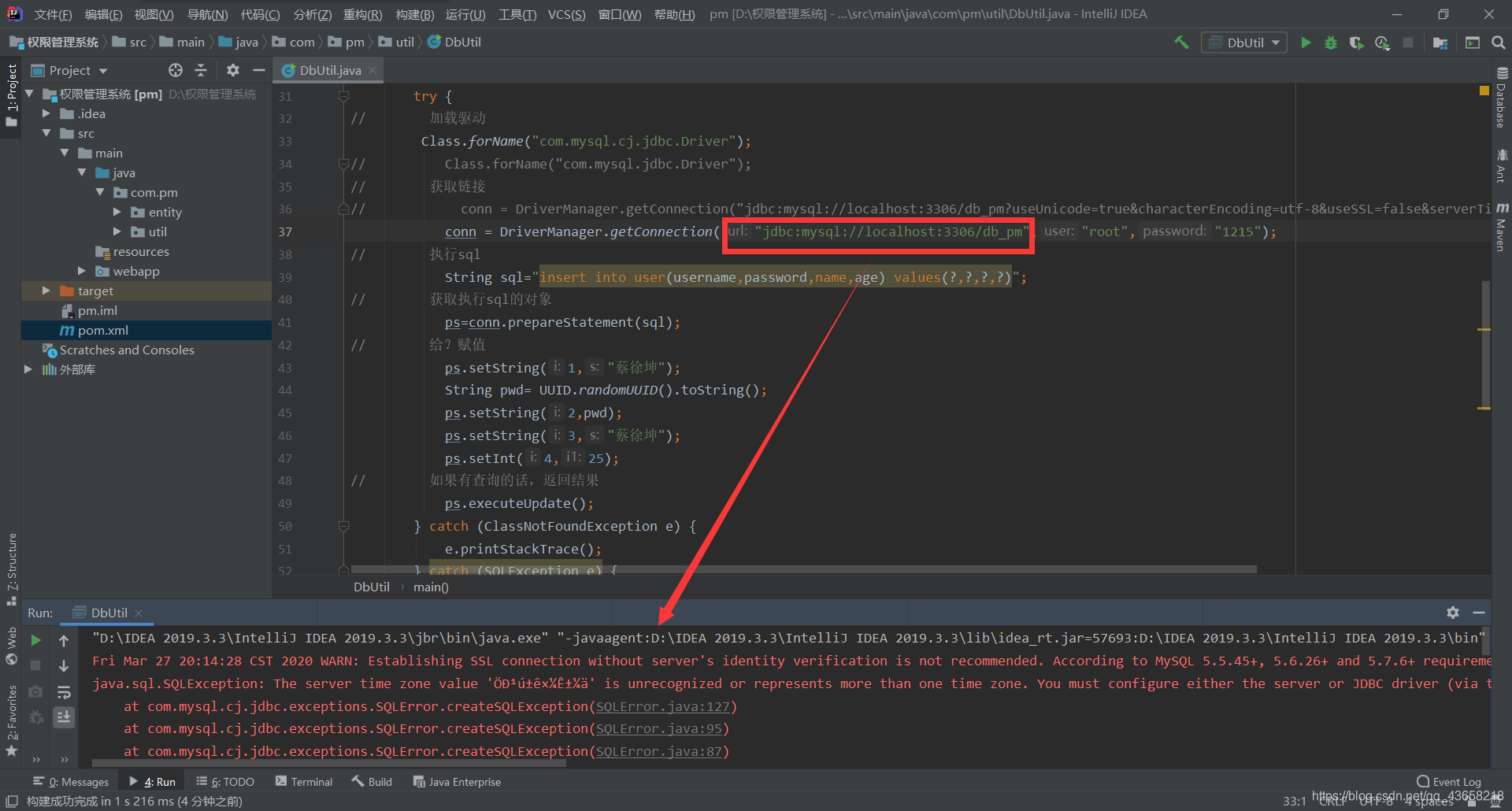Open the profiler run icon
Viewport: 1512px width, 811px height.
pyautogui.click(x=1382, y=43)
